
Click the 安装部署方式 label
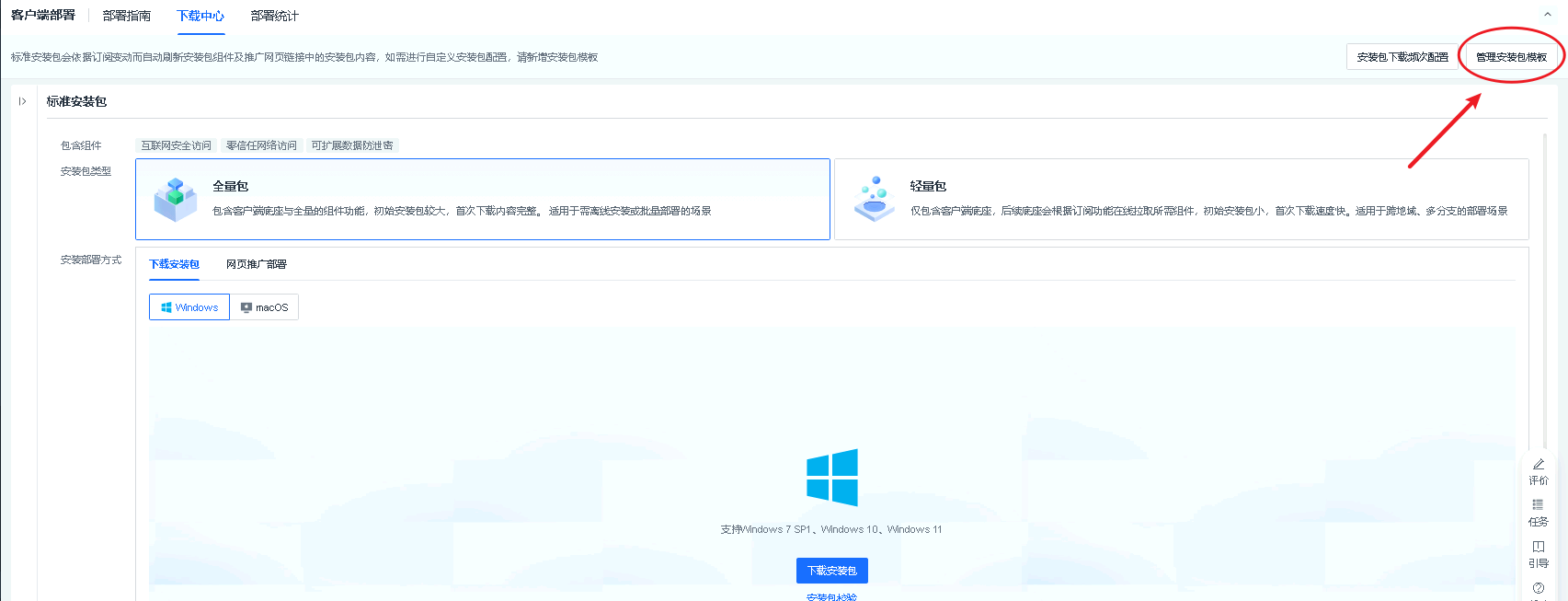(91, 260)
